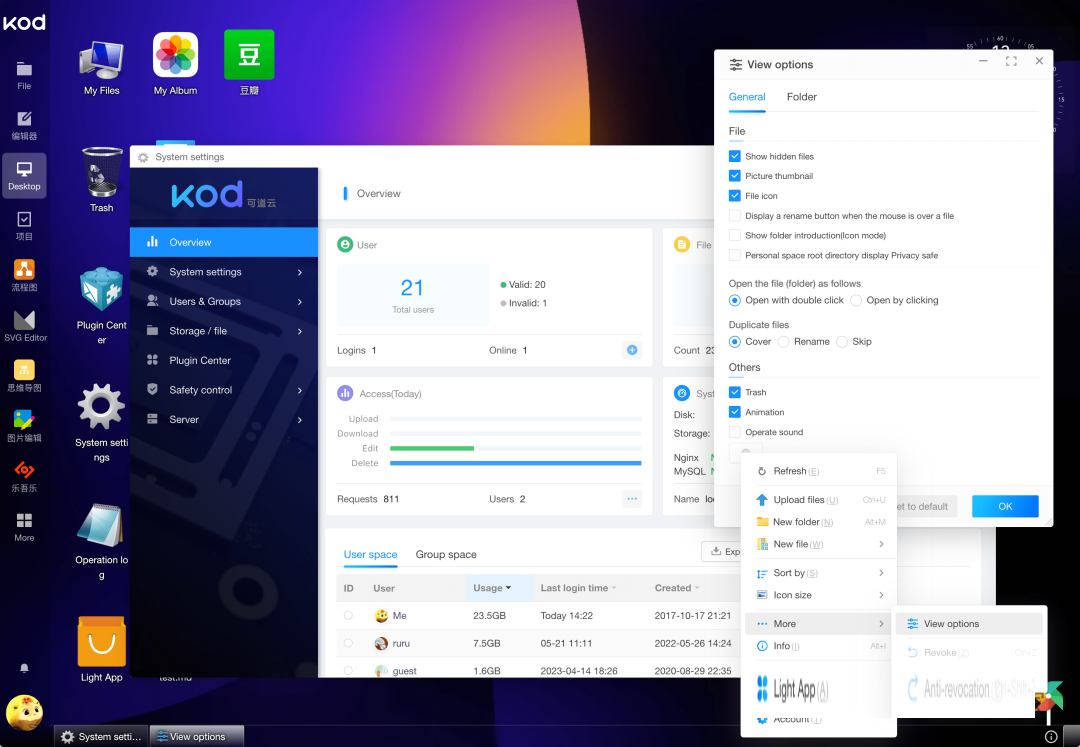The image size is (1080, 747).
Task: Enable Show folder introduction(Icon mode)
Action: point(735,235)
